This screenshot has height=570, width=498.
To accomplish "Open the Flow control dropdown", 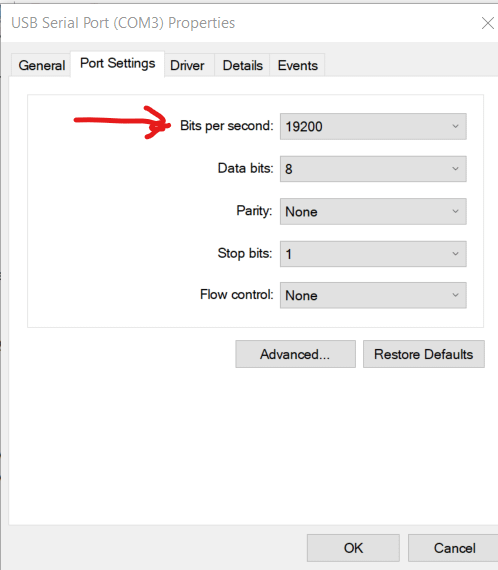I will [x=373, y=296].
